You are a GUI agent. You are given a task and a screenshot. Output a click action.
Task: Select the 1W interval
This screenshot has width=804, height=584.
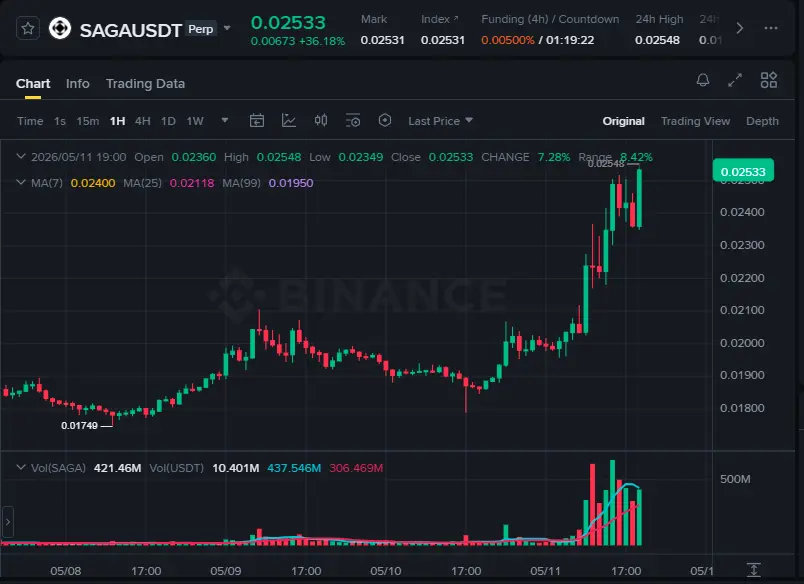(195, 121)
